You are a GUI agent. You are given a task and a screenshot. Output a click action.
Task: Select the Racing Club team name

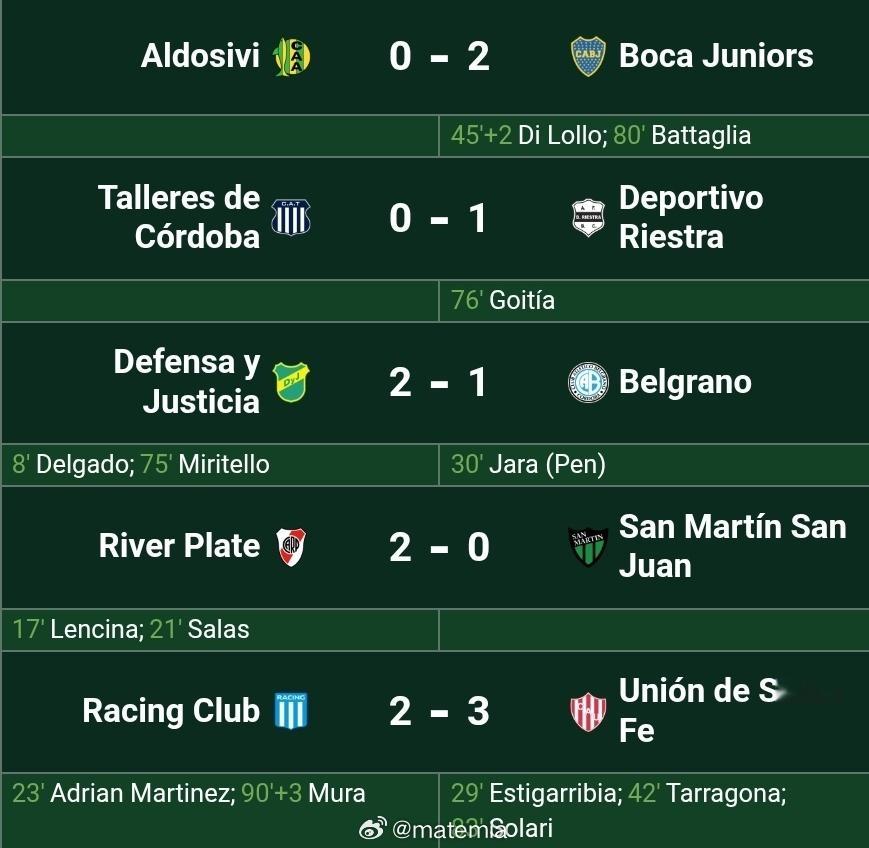tap(171, 711)
